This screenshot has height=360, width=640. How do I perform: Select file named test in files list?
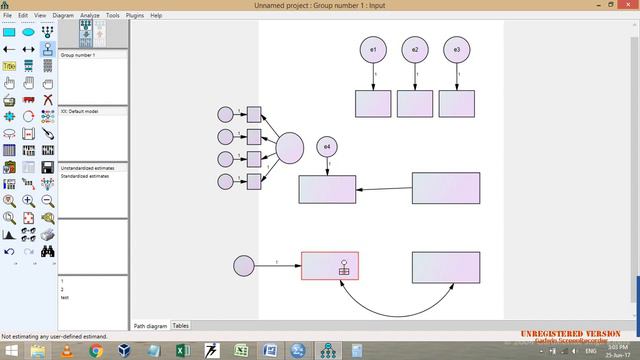(x=64, y=298)
